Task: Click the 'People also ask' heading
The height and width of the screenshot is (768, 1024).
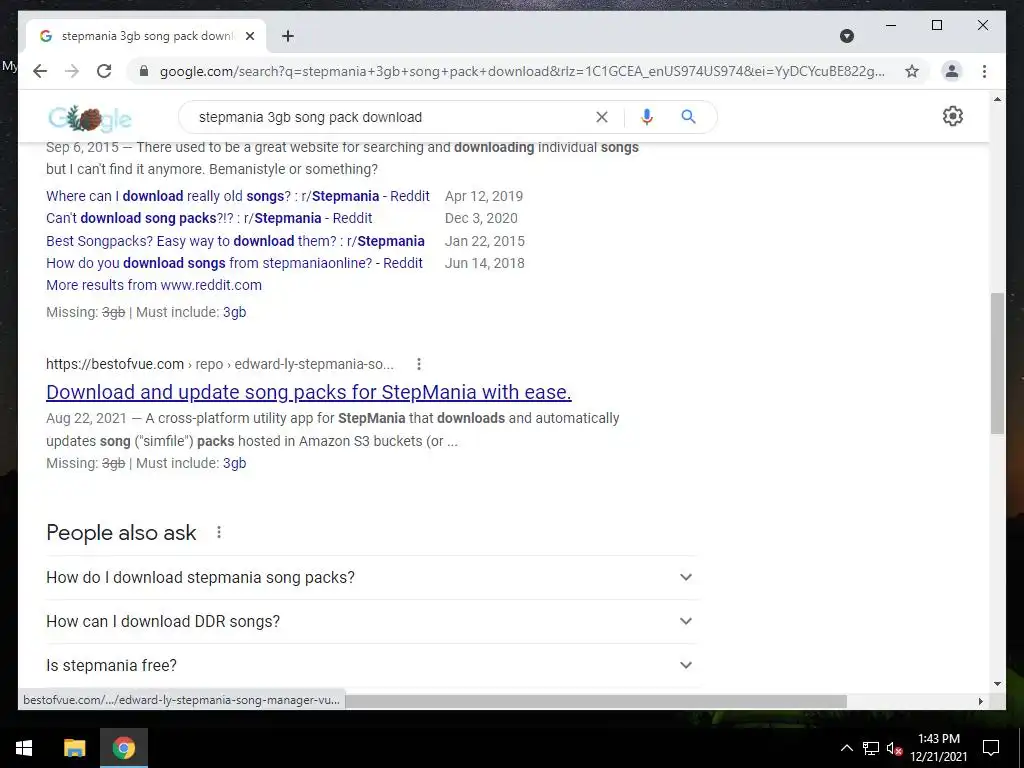Action: [121, 533]
